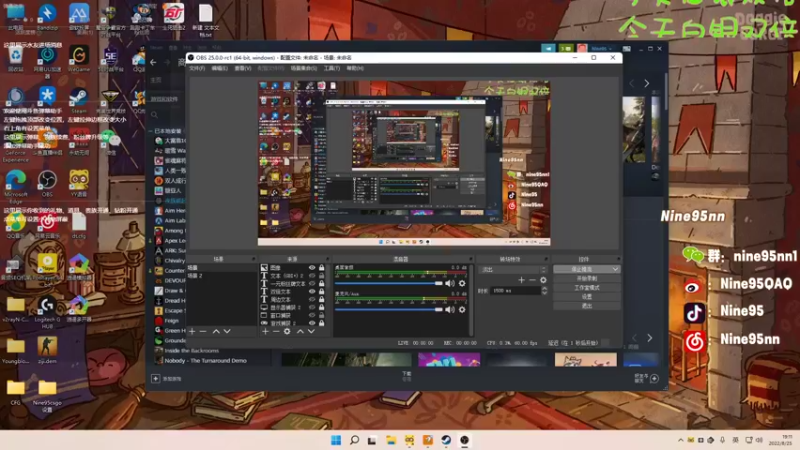The width and height of the screenshot is (800, 450).
Task: Open transition properties gear icon
Action: coord(543,280)
